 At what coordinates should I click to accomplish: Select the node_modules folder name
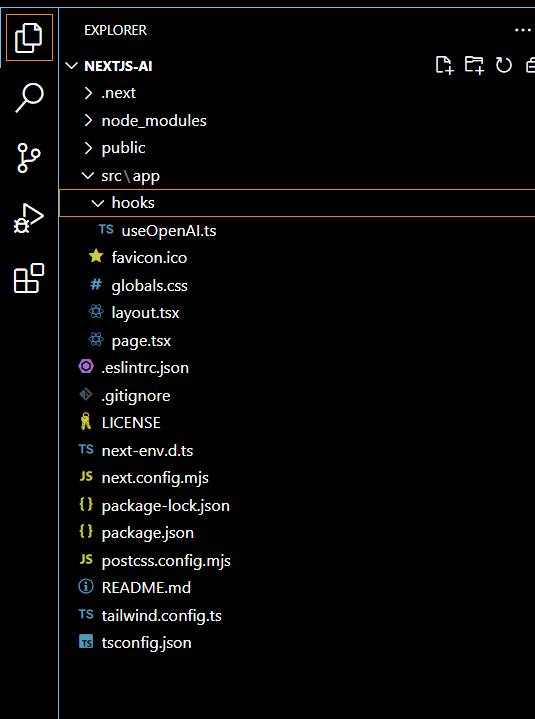click(154, 121)
